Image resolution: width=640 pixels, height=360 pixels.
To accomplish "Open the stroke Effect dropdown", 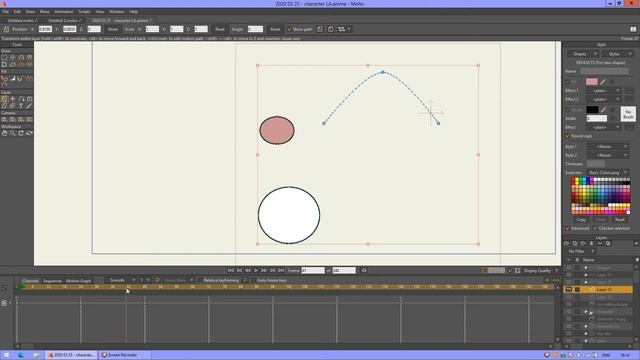I will [x=604, y=127].
